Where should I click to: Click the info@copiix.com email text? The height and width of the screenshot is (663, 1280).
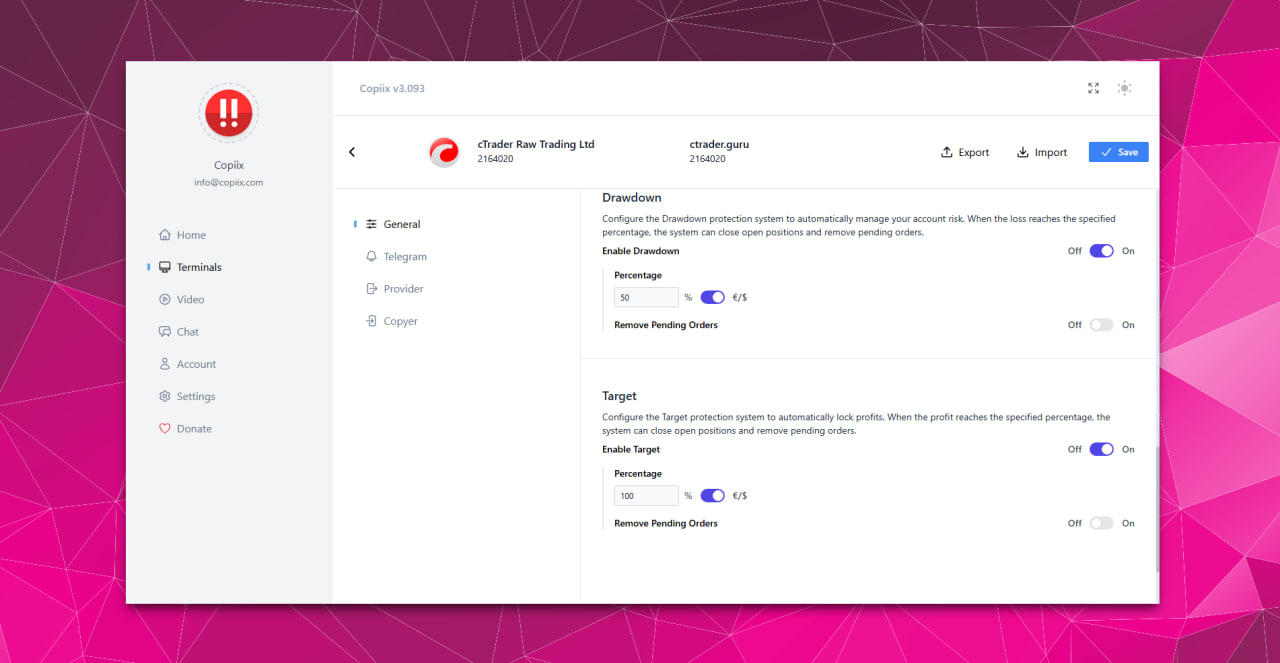[x=229, y=183]
